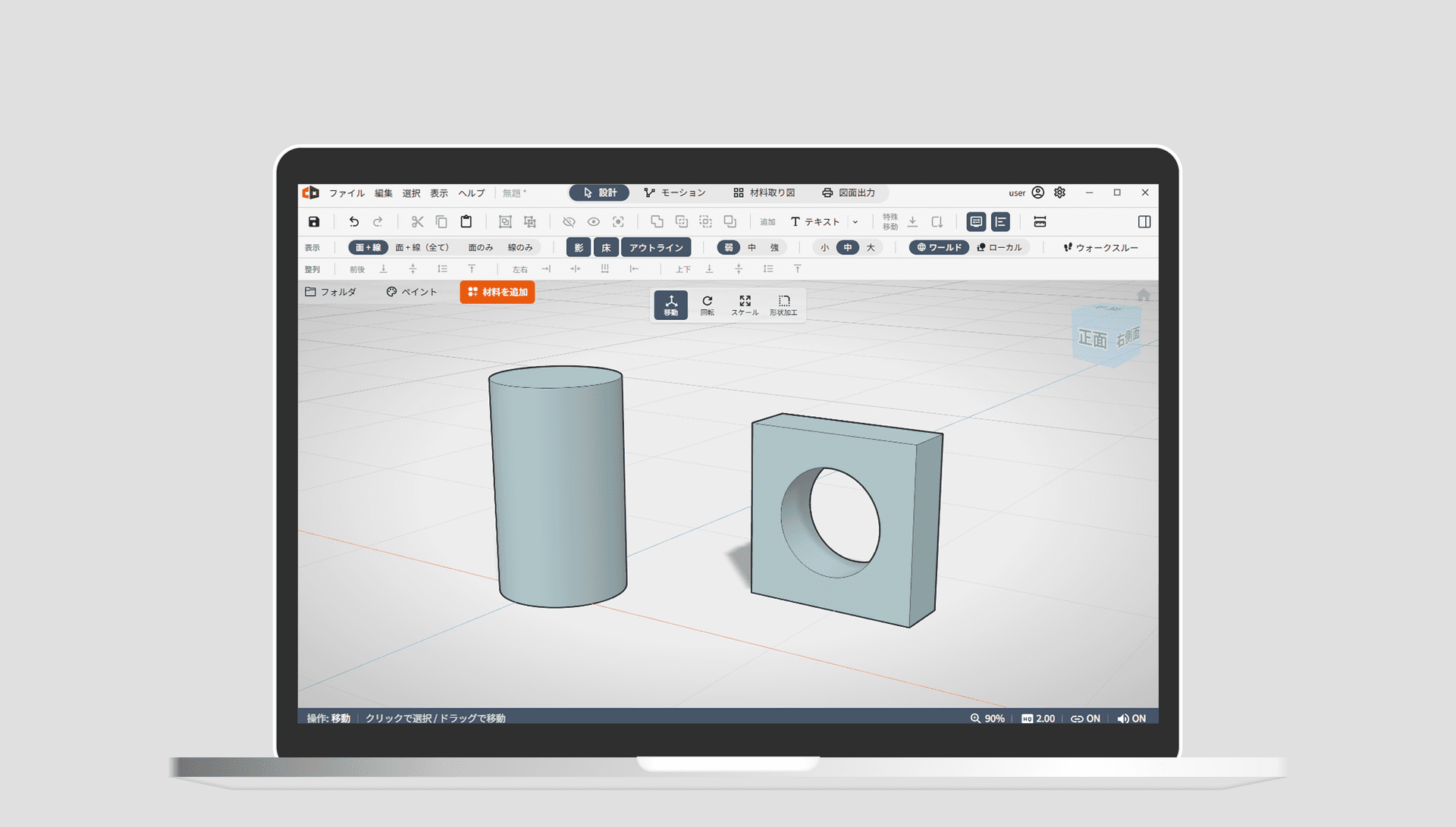Switch to the 材料取り図 tab

[764, 193]
